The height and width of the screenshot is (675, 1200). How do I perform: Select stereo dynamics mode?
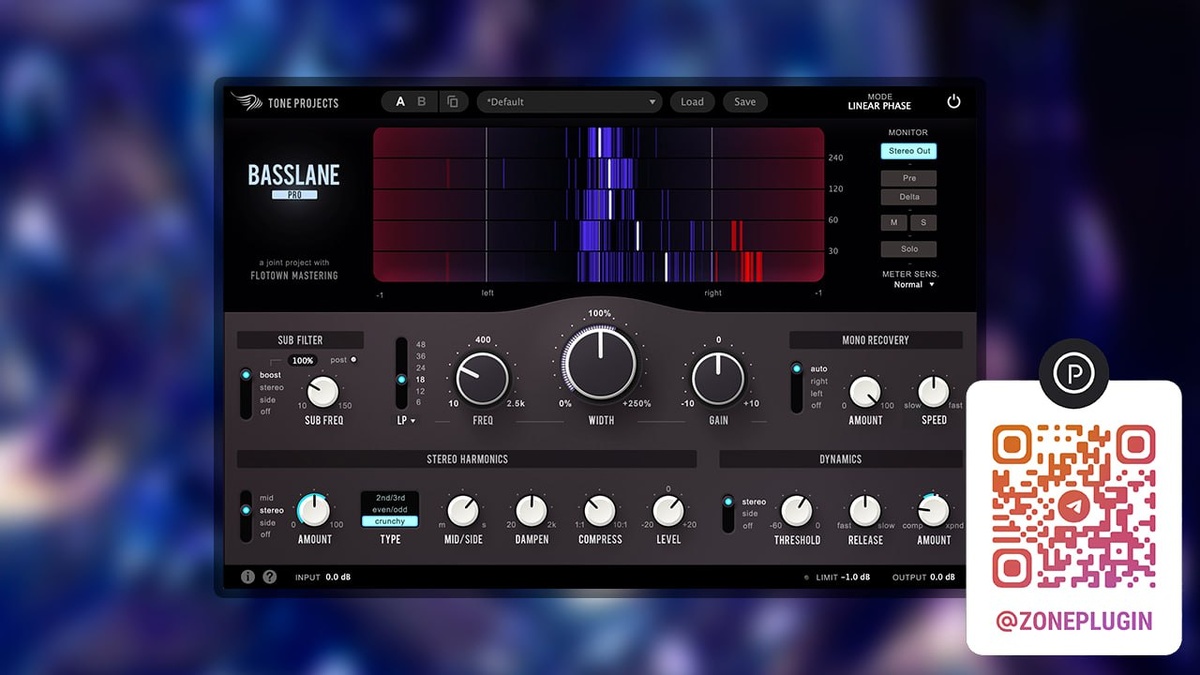[x=754, y=502]
